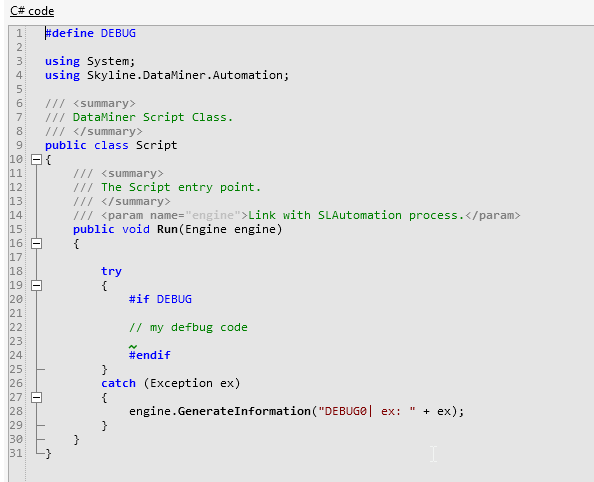Collapse the try block fold at line 19
The height and width of the screenshot is (482, 594).
point(36,285)
